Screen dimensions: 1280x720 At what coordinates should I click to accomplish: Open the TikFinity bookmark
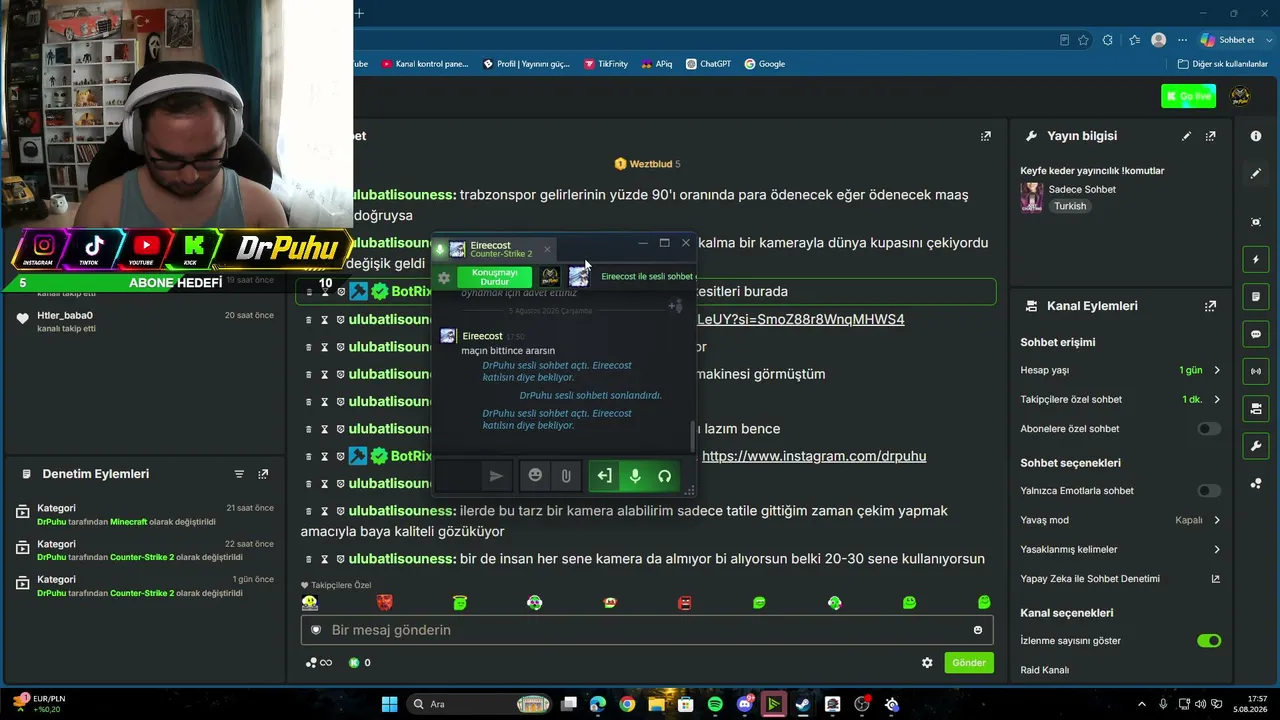(x=606, y=64)
